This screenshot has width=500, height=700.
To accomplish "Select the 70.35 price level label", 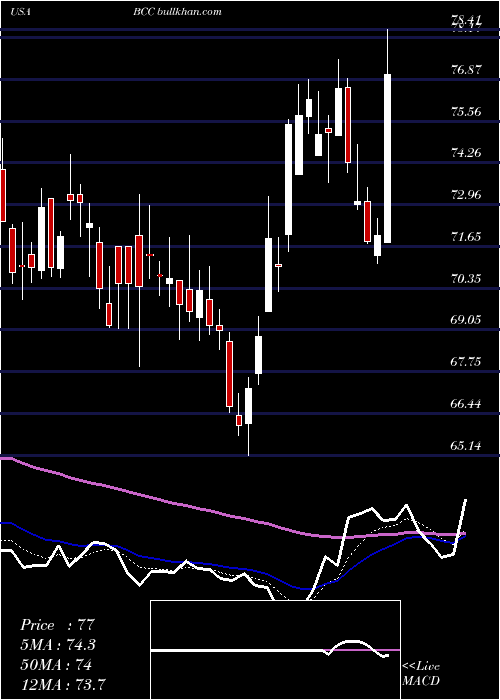I will point(467,279).
